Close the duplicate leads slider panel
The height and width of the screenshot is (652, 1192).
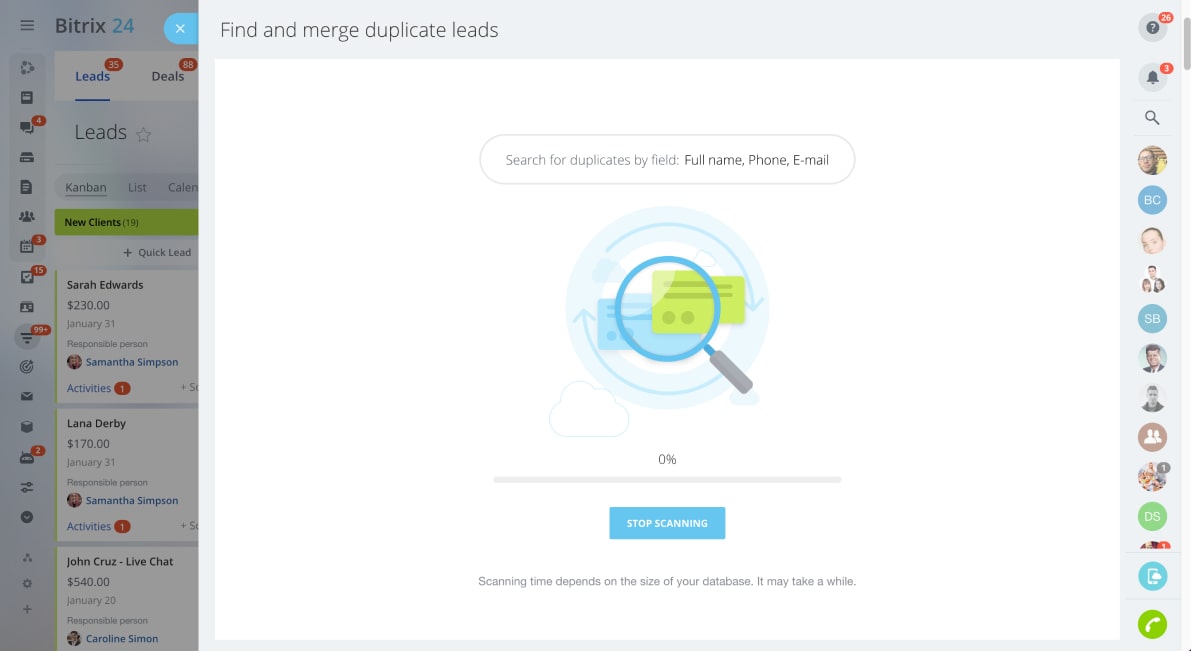click(x=180, y=29)
